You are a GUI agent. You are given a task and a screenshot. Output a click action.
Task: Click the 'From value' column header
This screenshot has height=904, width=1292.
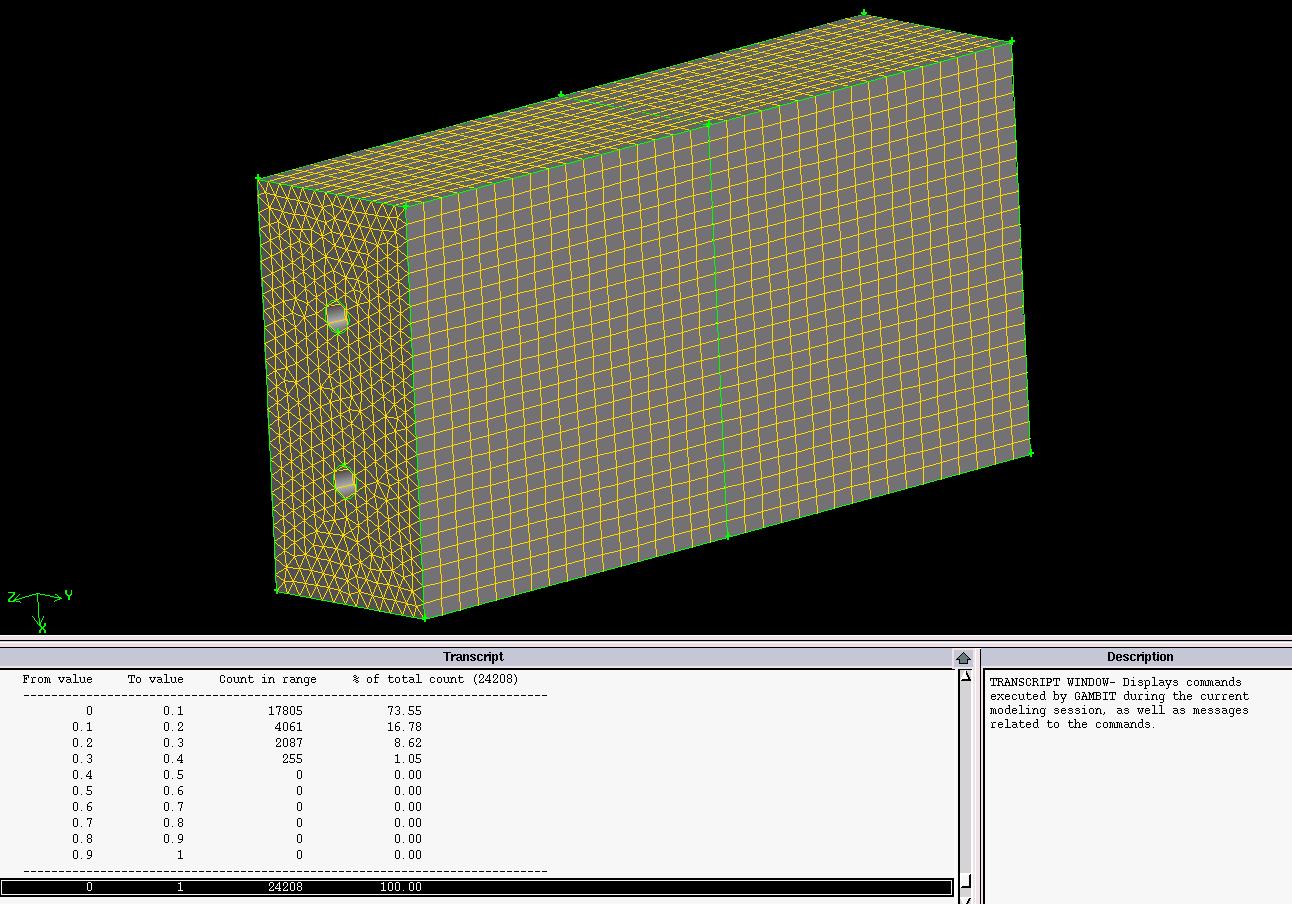click(57, 679)
